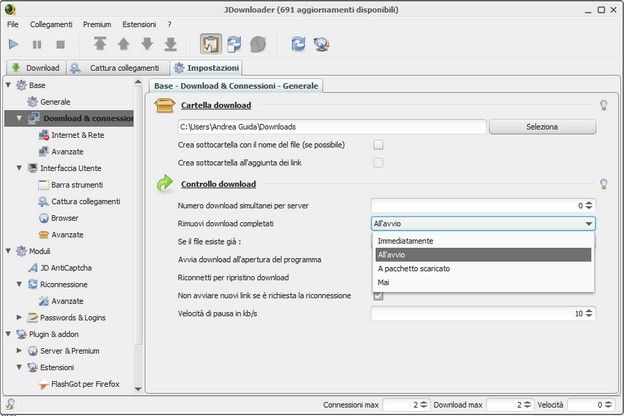Toggle Non avviare nuovi link checkbox
624x416 pixels.
(x=378, y=296)
